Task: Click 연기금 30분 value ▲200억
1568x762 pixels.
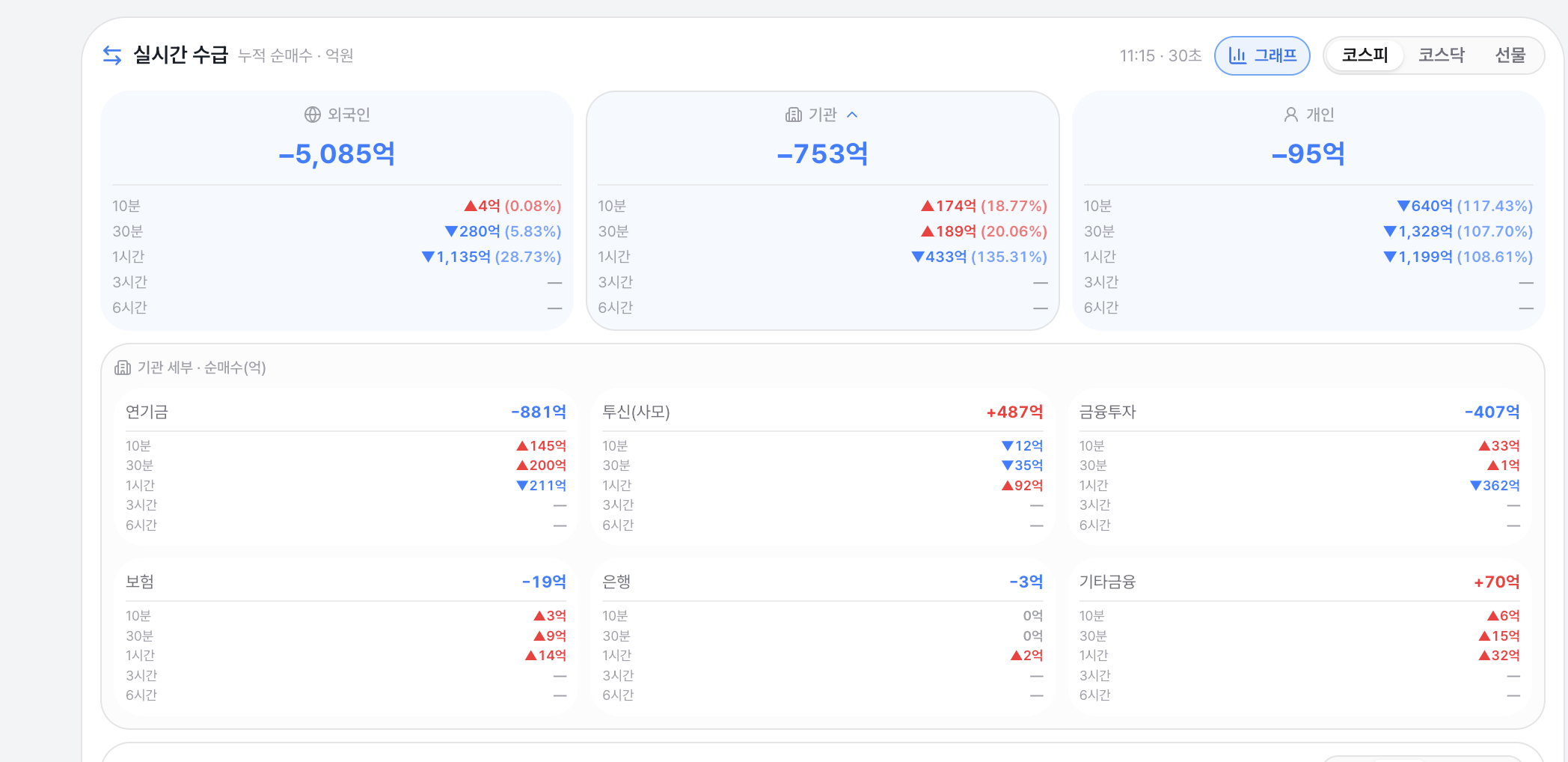Action: point(542,466)
